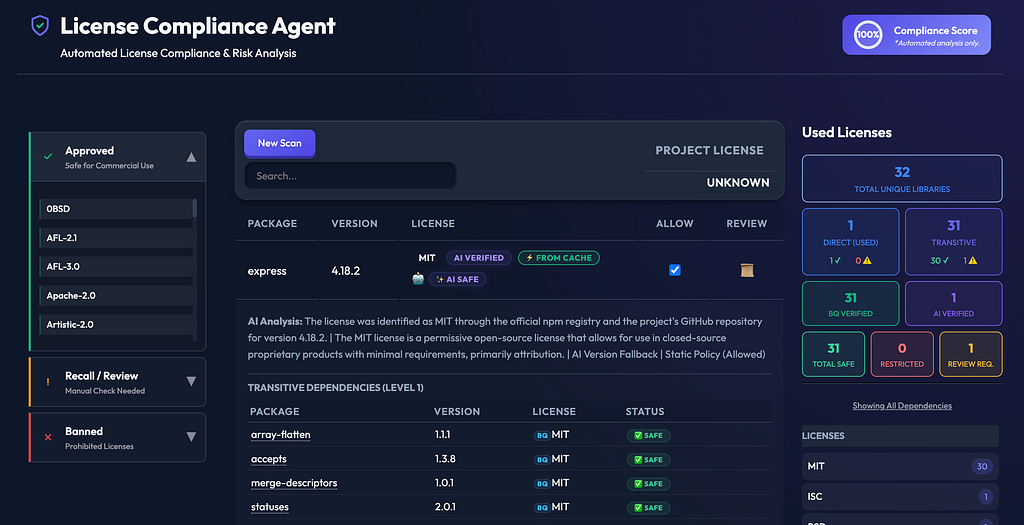
Task: Click the green checkmark icon on Approved
Action: [48, 157]
